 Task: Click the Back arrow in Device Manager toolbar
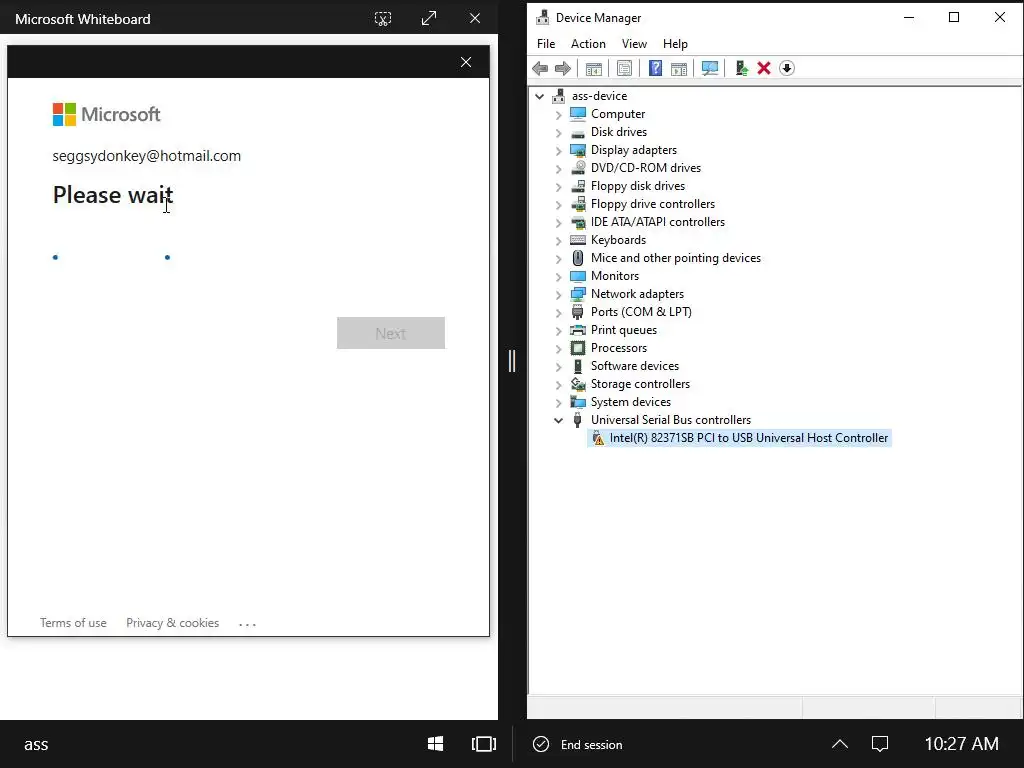point(540,68)
